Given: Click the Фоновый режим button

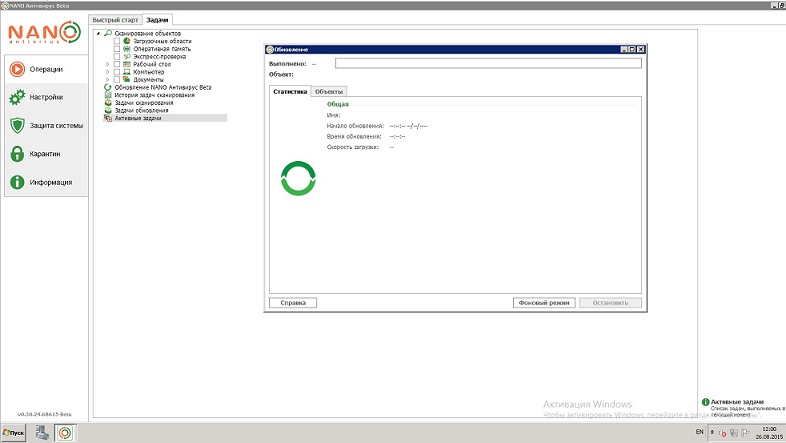Looking at the screenshot, I should (544, 302).
